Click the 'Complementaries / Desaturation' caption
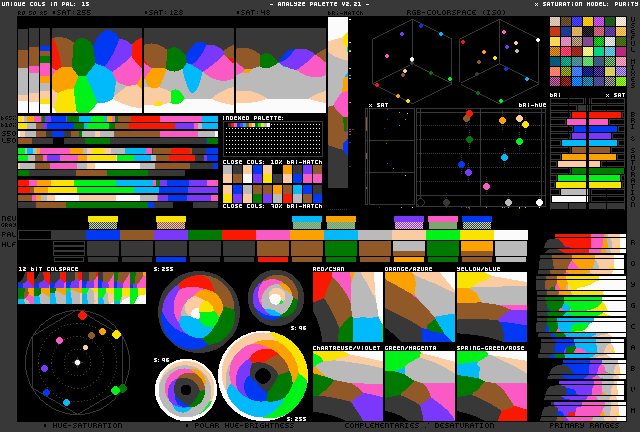This screenshot has height=432, width=640. [419, 425]
